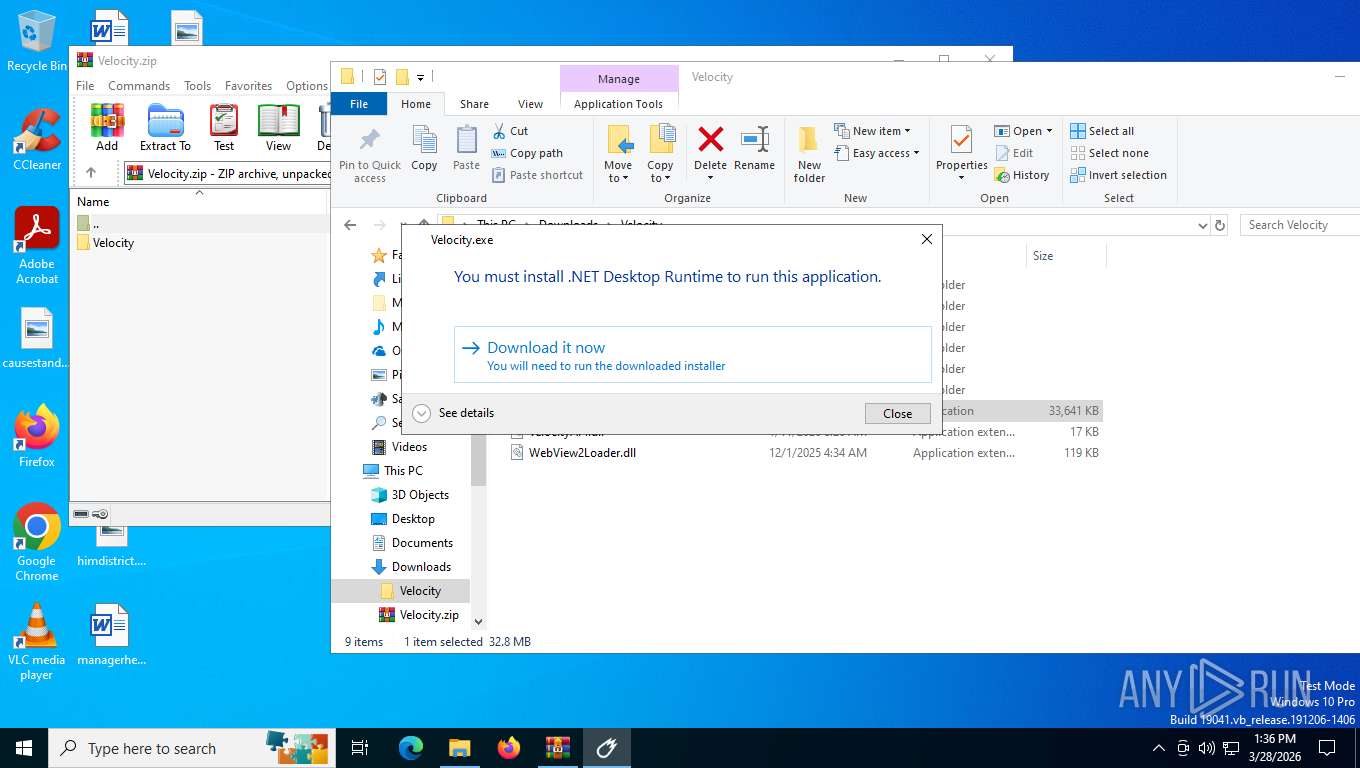Open the notification center icon
This screenshot has width=1360, height=768.
point(1327,747)
